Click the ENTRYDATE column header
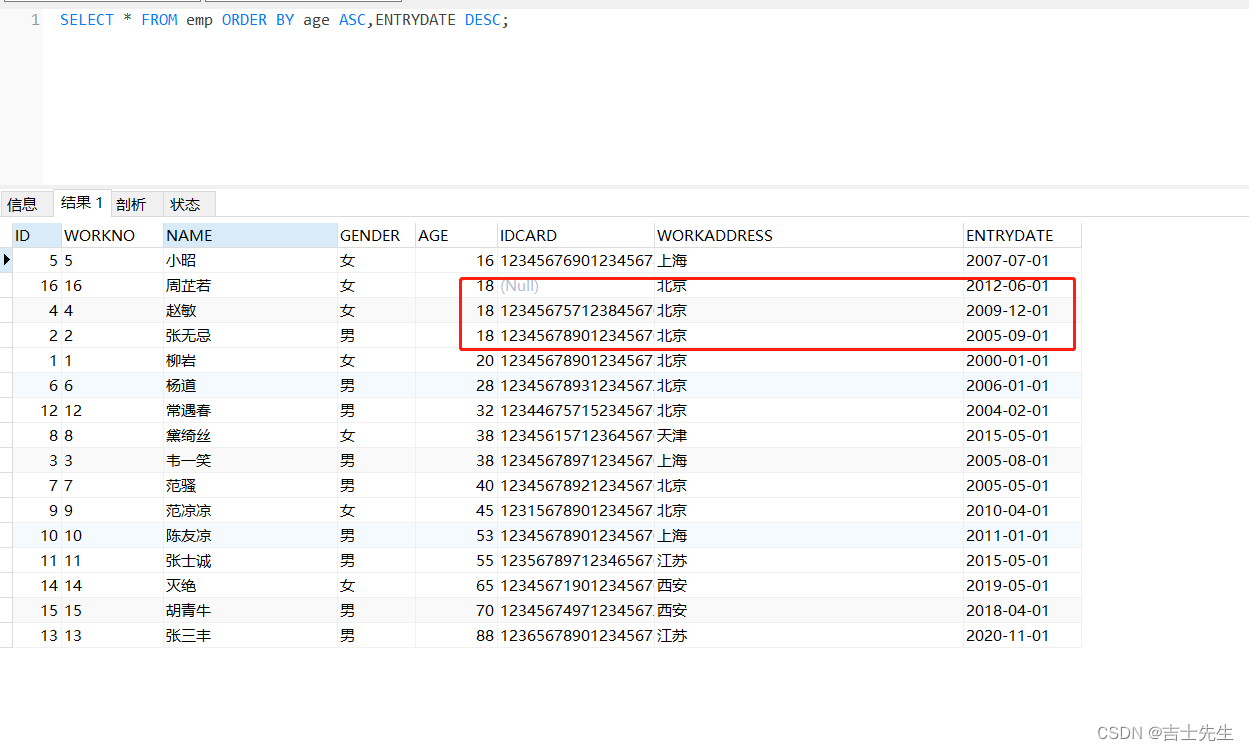1249x751 pixels. tap(1022, 236)
